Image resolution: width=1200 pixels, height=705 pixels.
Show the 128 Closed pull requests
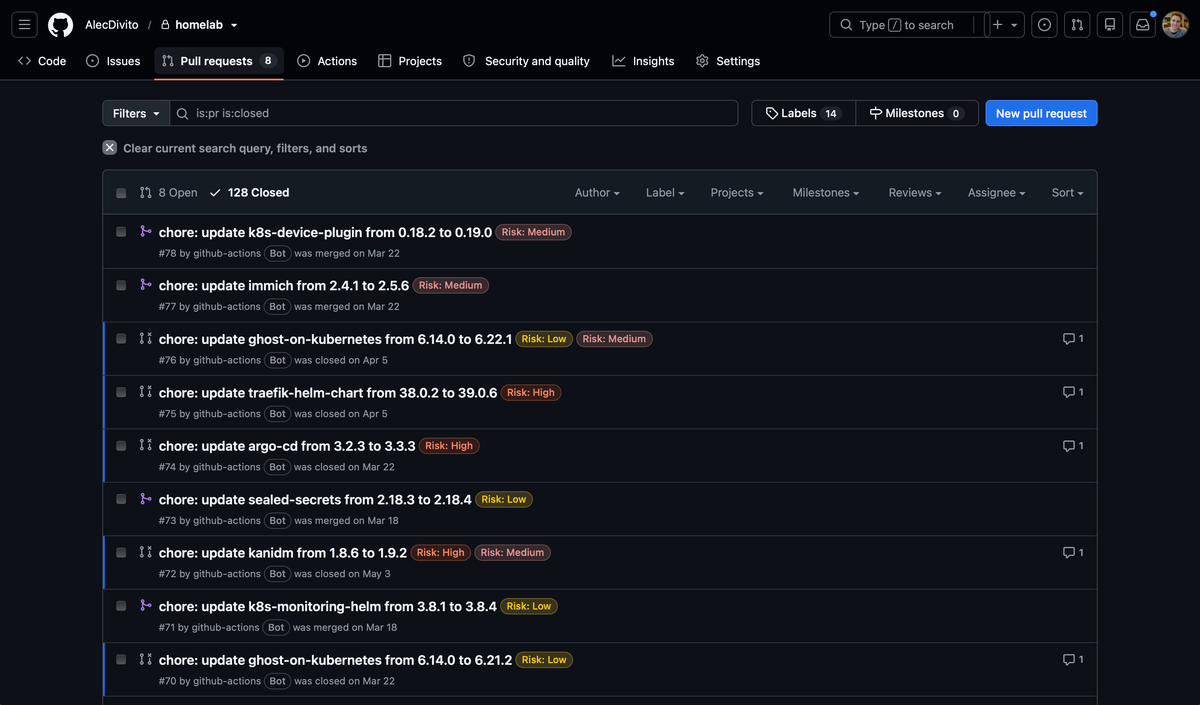coord(249,193)
